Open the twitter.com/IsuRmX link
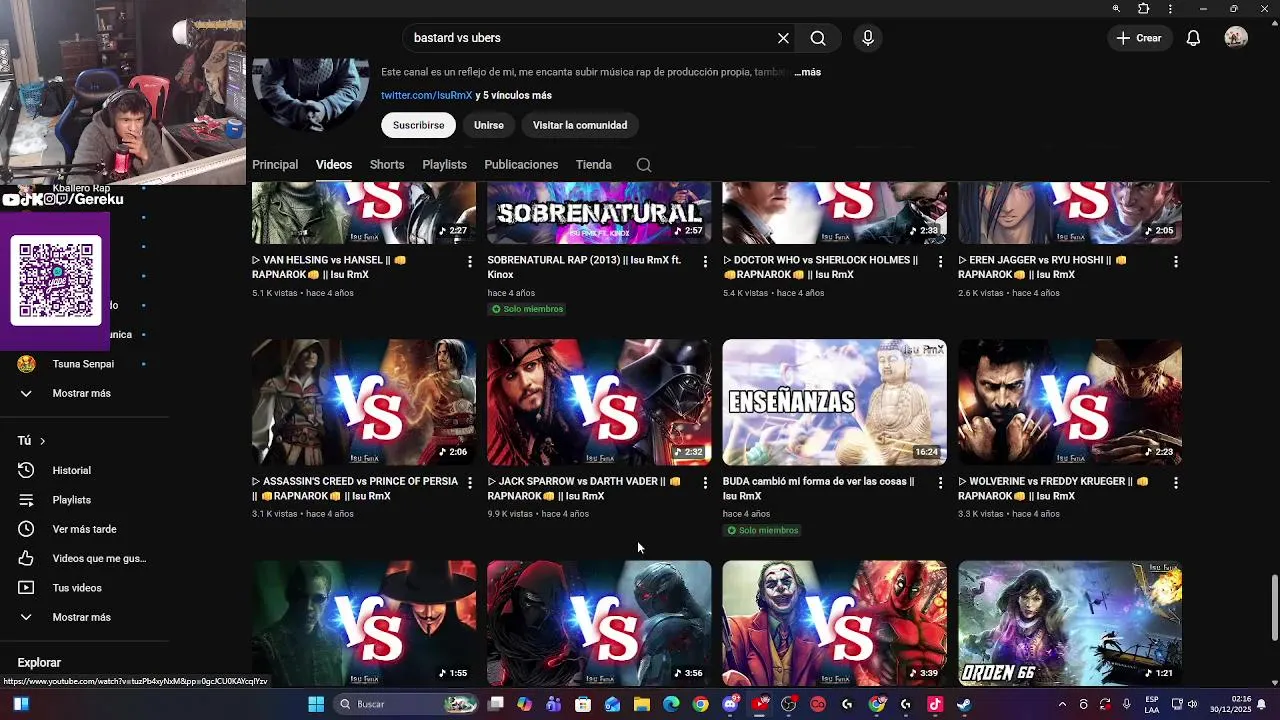The image size is (1280, 720). point(426,95)
